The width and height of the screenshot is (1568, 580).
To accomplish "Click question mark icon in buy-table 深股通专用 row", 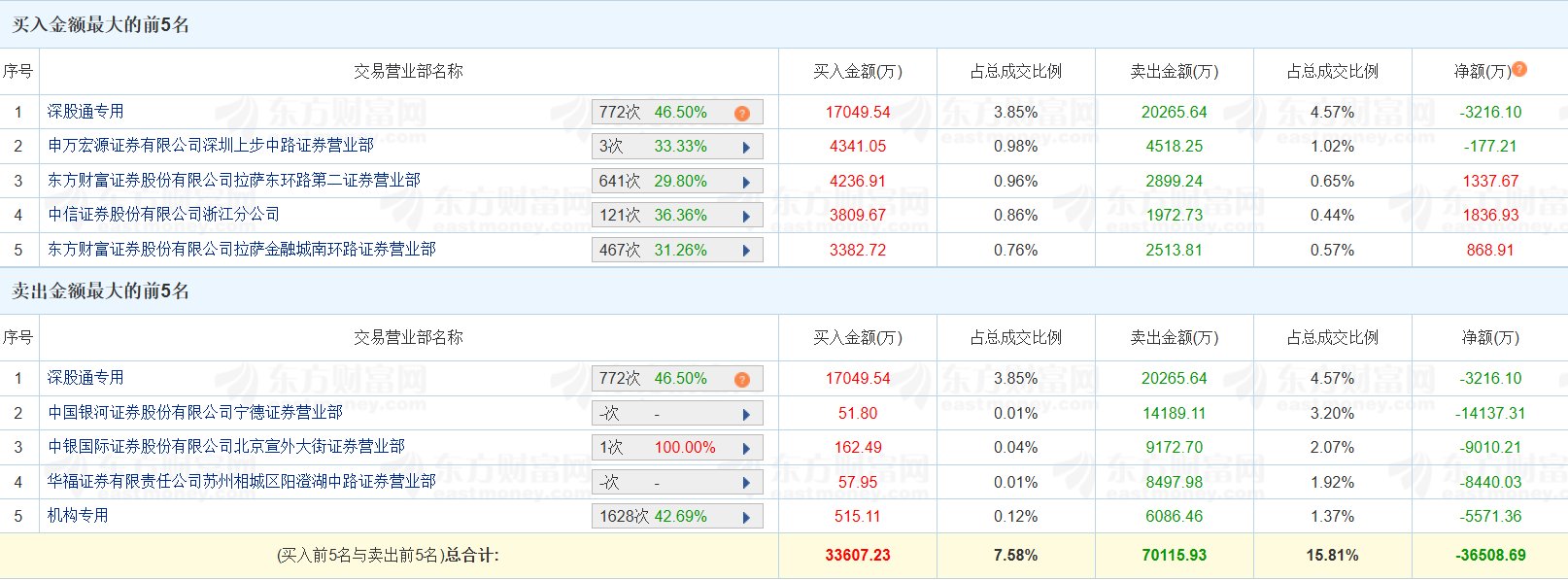I will pos(742,113).
